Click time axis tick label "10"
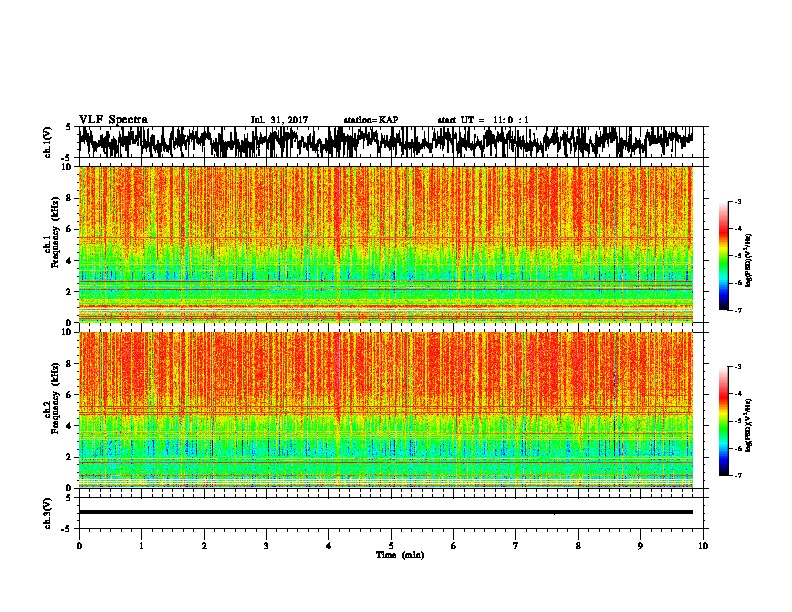Image resolution: width=792 pixels, height=612 pixels. click(x=703, y=546)
